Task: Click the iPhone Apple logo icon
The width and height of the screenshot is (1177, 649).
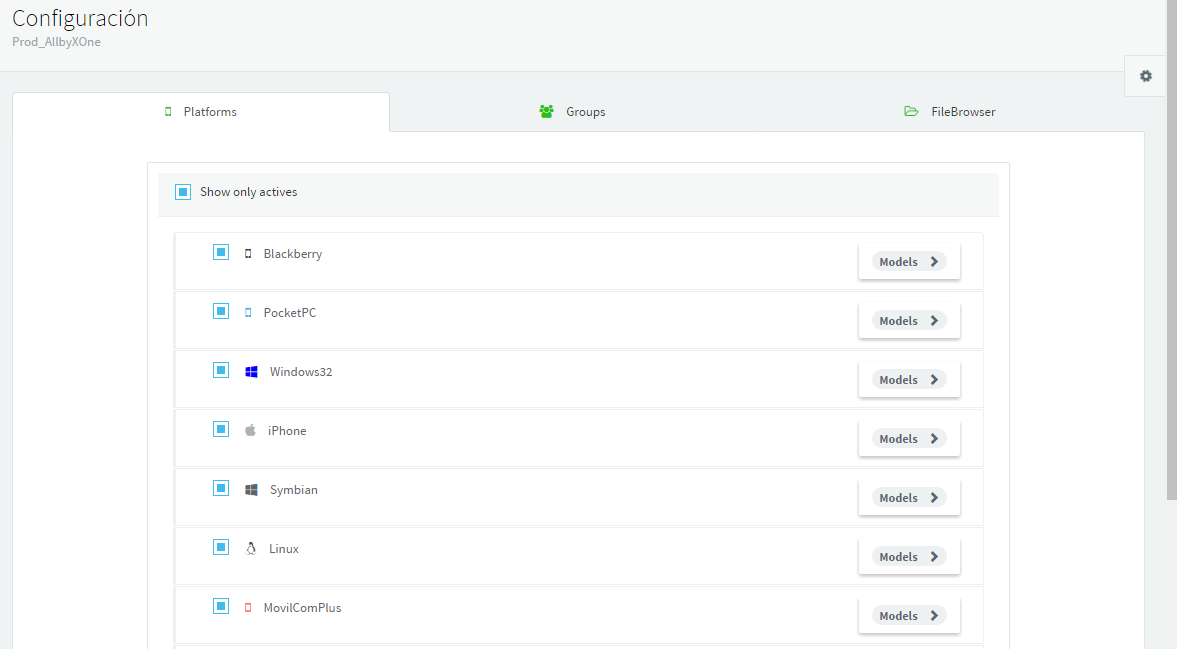Action: tap(250, 430)
